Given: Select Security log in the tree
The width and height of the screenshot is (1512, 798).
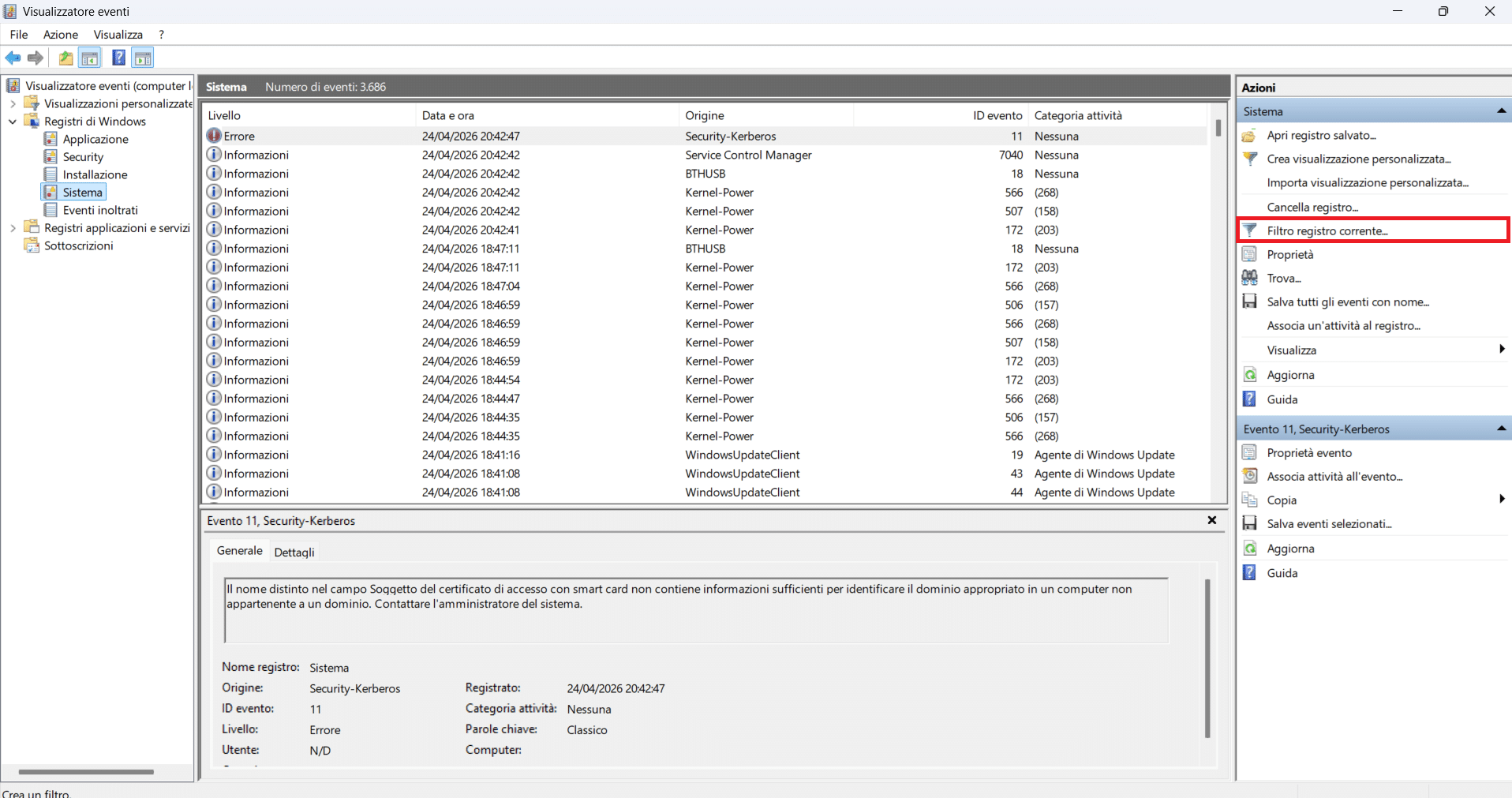Looking at the screenshot, I should point(83,157).
